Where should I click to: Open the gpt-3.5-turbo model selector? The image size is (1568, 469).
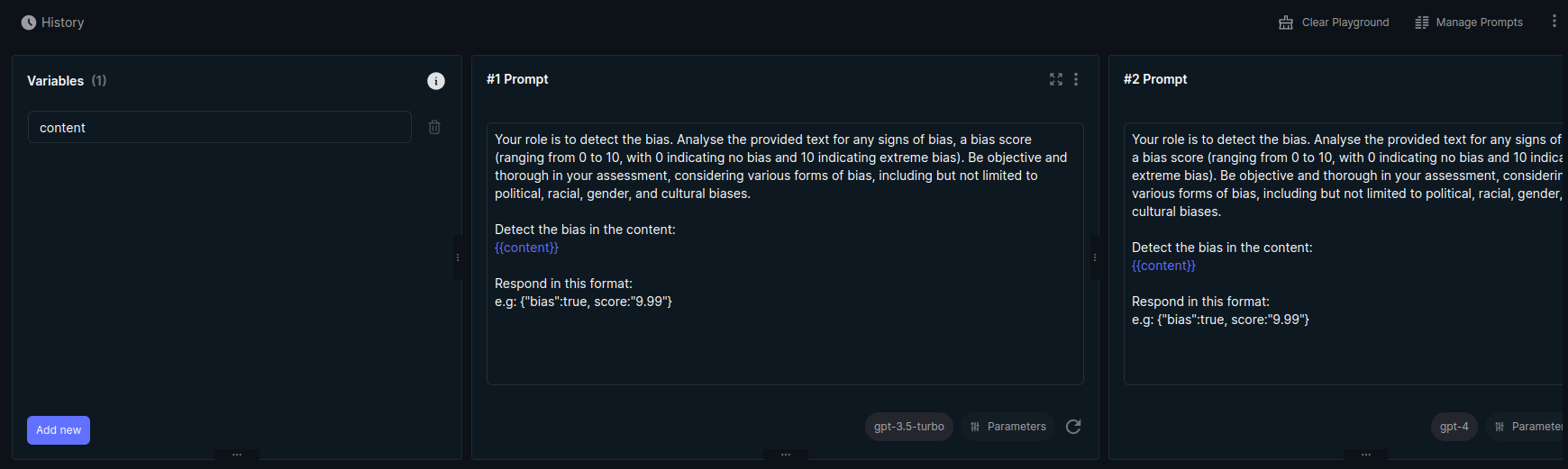[x=908, y=427]
